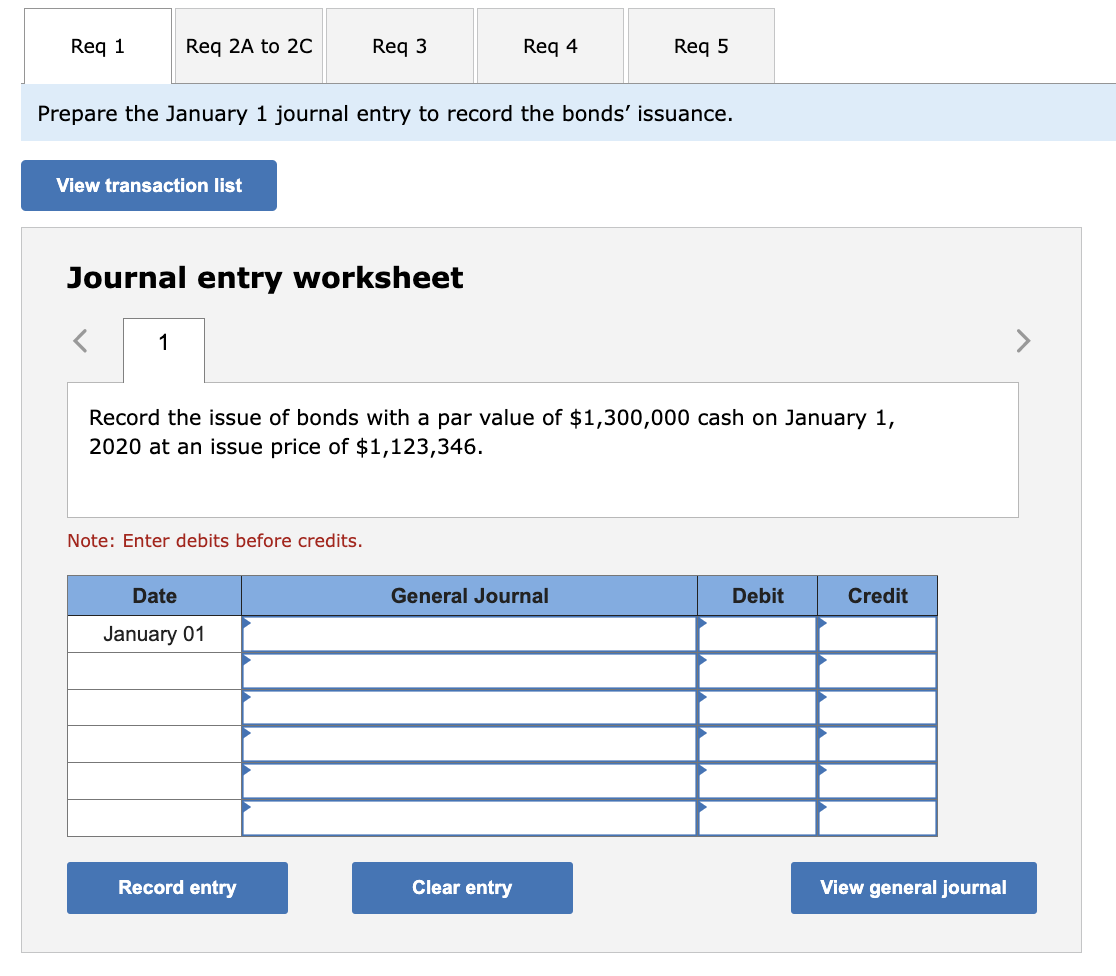Screen dimensions: 1116x976
Task: Click the Date column header
Action: [x=154, y=596]
